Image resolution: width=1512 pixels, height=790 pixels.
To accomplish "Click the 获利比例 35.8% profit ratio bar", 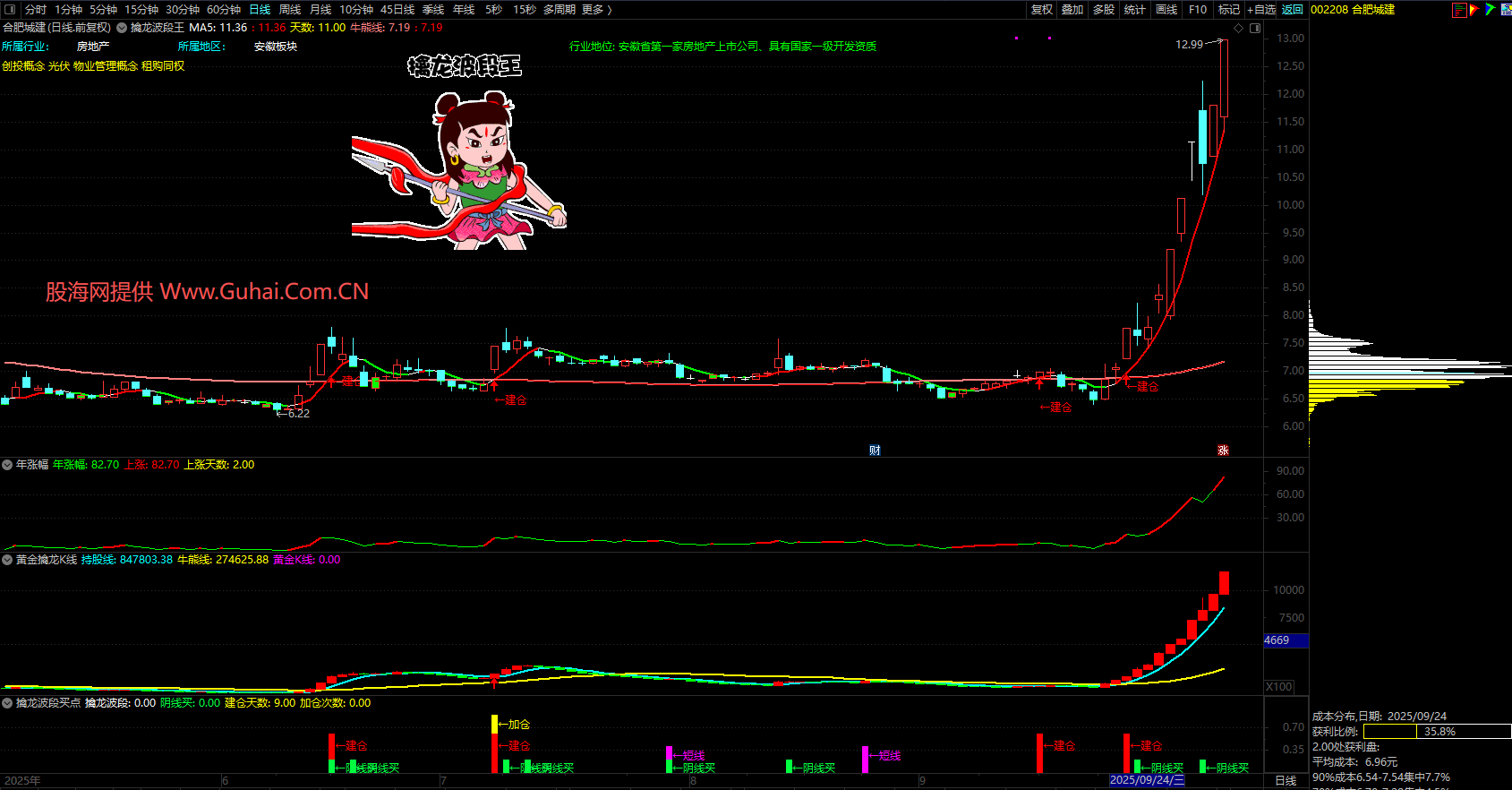I will [1437, 732].
